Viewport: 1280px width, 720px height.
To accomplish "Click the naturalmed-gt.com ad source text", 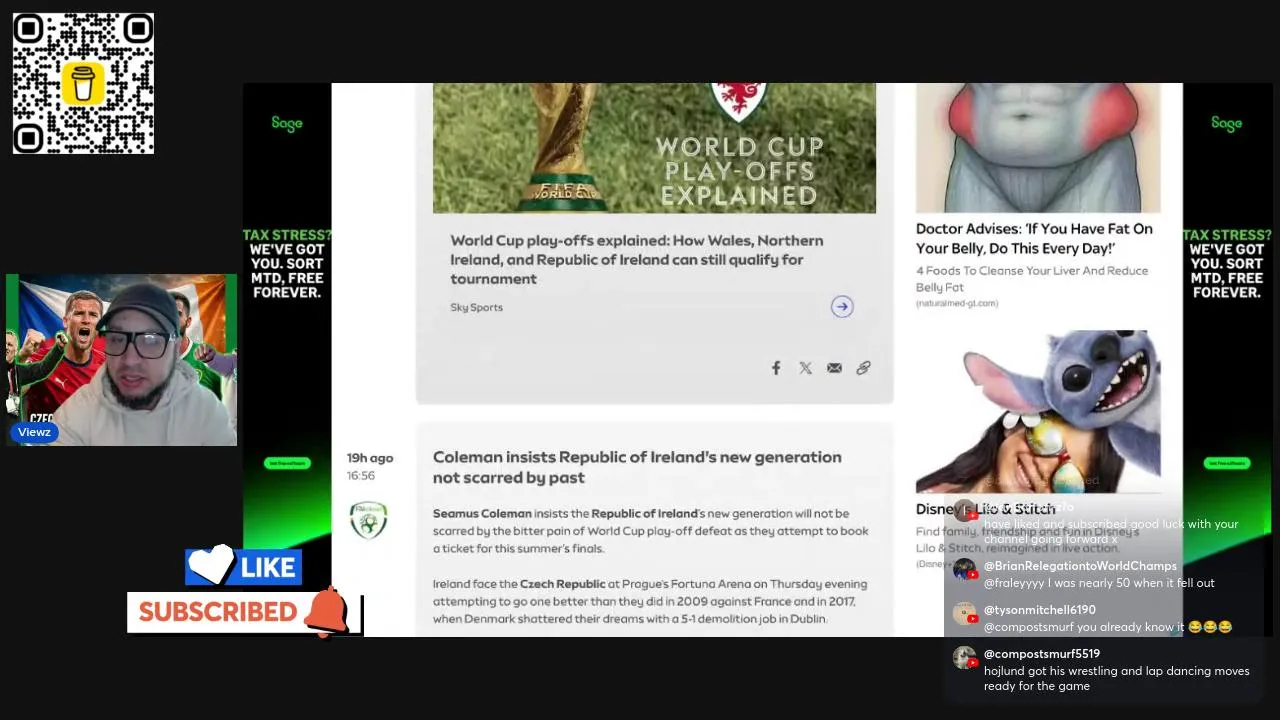I will click(x=957, y=303).
